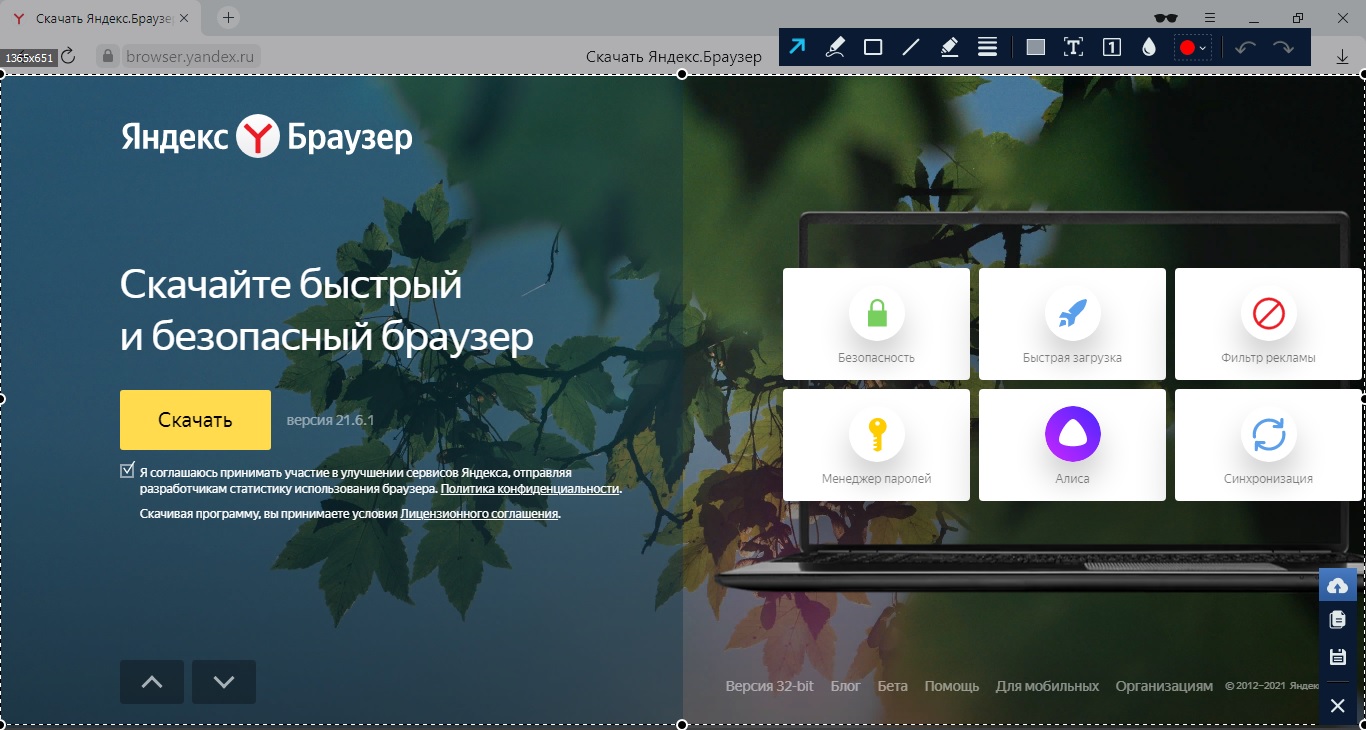Open the line thickness menu
The image size is (1366, 730).
coord(988,47)
